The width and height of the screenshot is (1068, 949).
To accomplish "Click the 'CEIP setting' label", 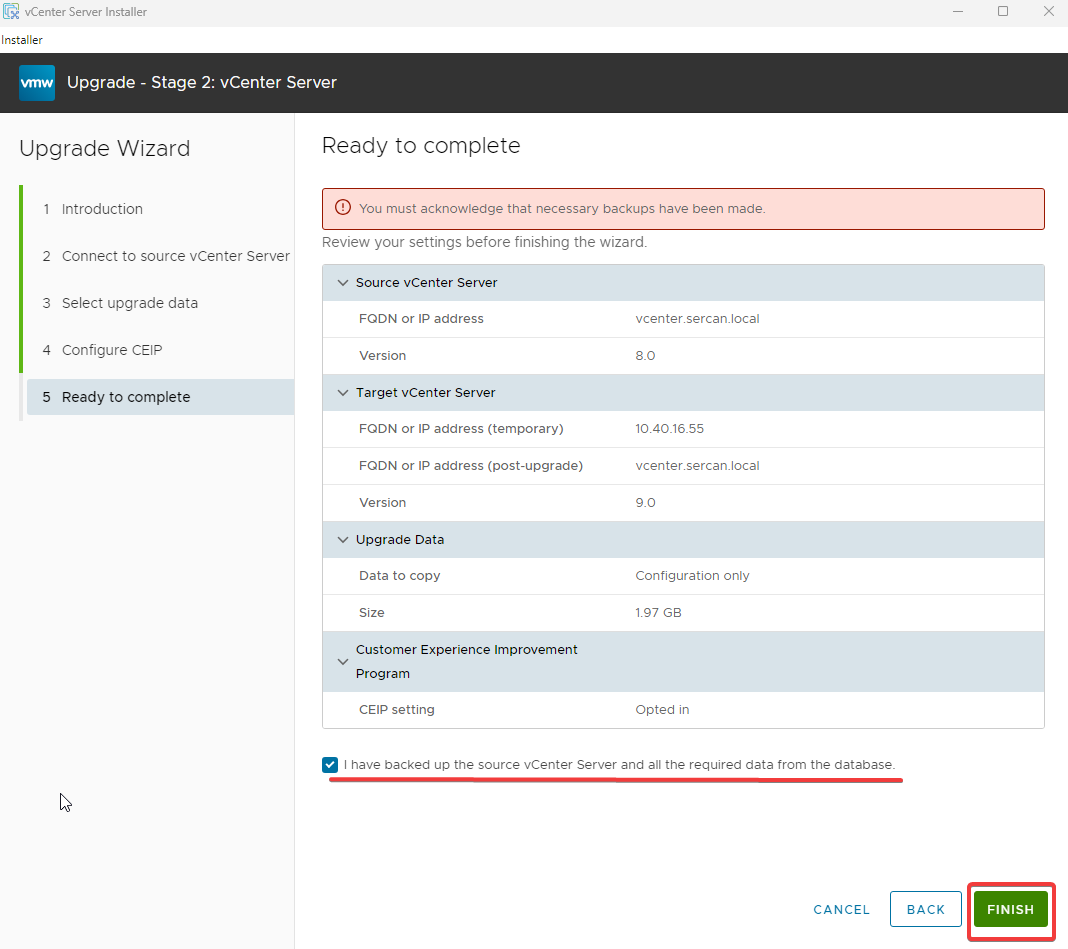I will pyautogui.click(x=396, y=710).
